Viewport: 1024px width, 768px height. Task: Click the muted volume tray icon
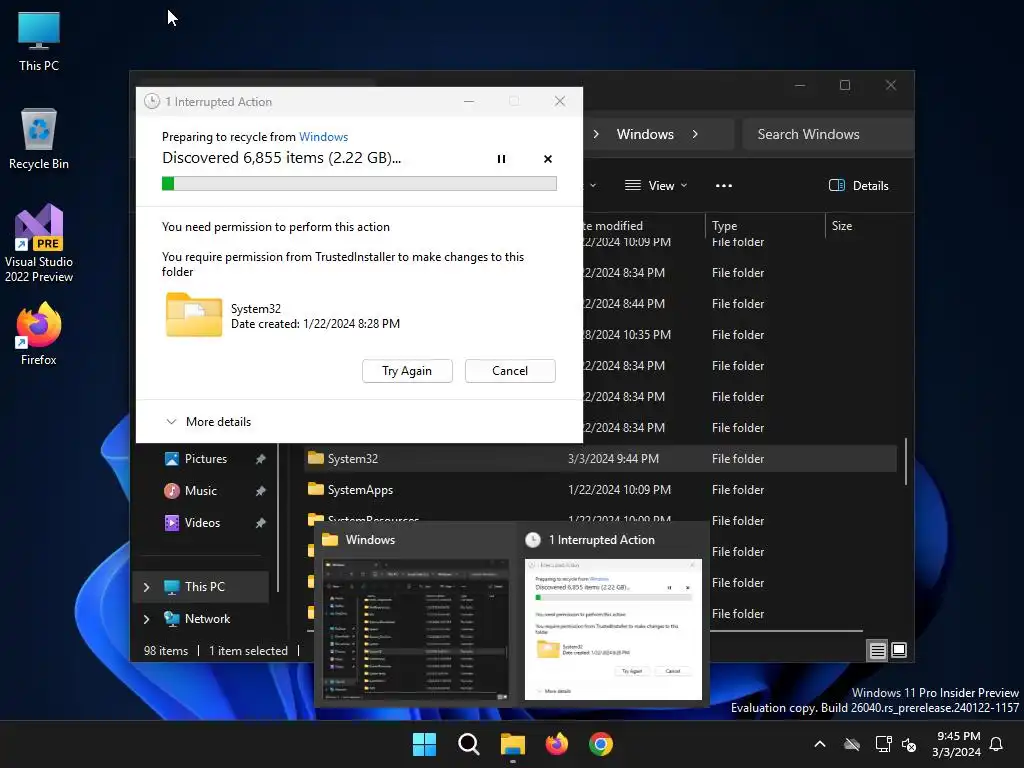pos(909,744)
